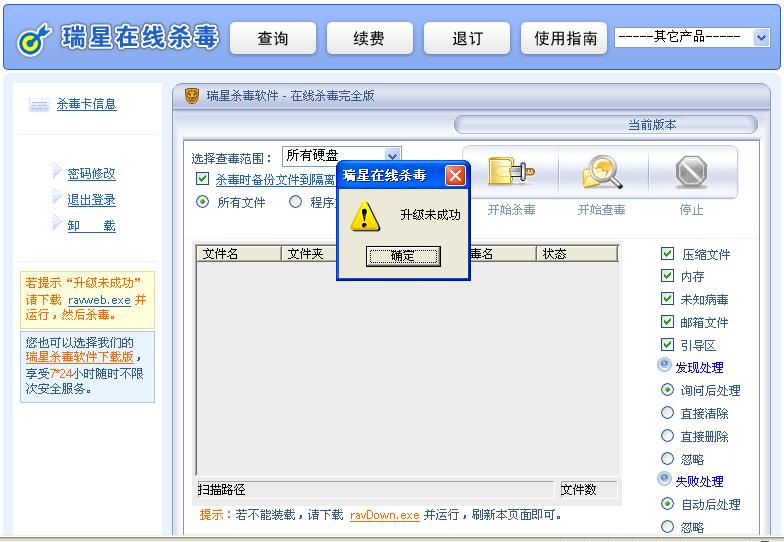Open the 杀毒卡信息 link
The width and height of the screenshot is (784, 542).
[x=86, y=104]
